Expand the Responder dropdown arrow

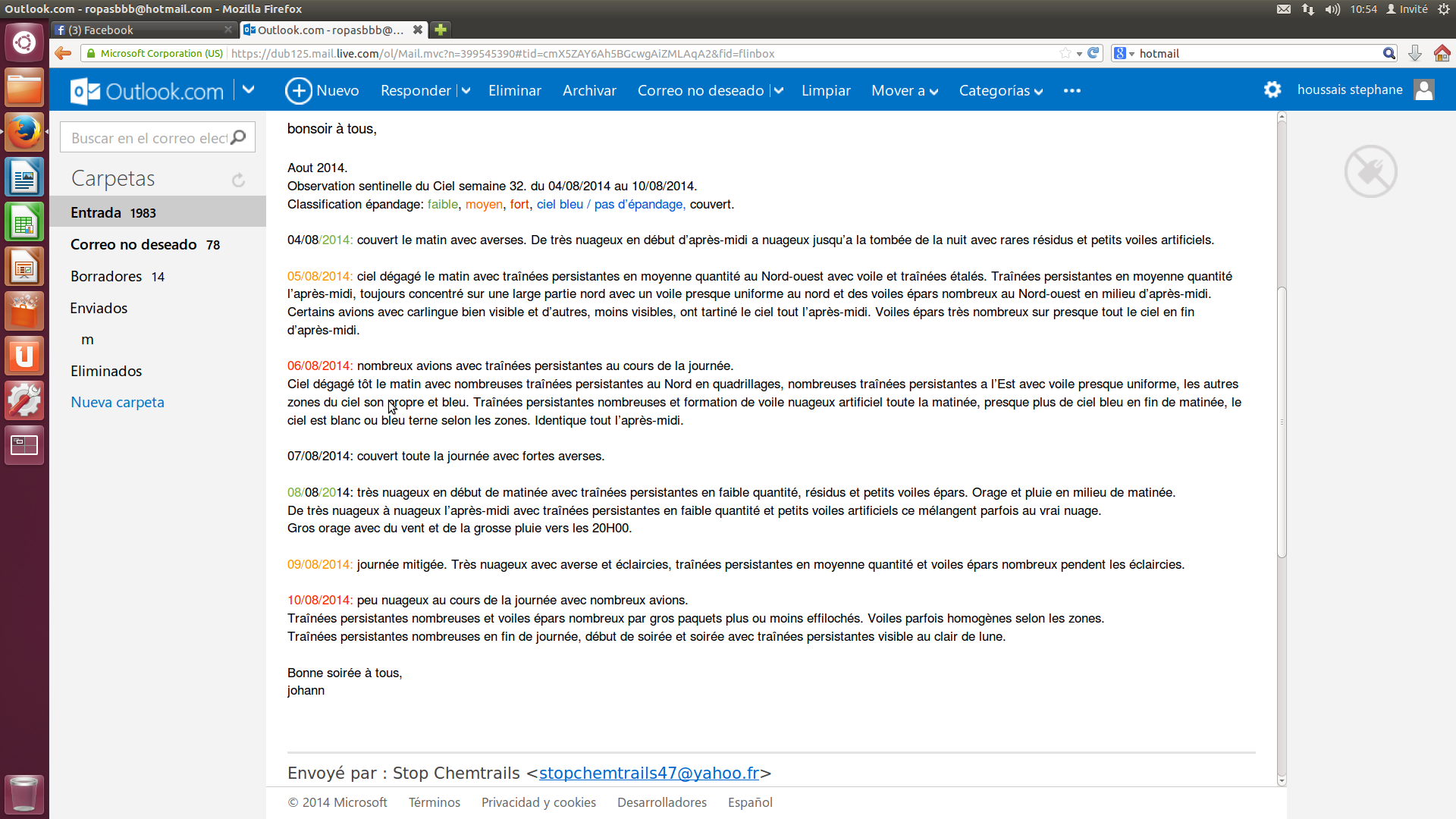coord(466,90)
